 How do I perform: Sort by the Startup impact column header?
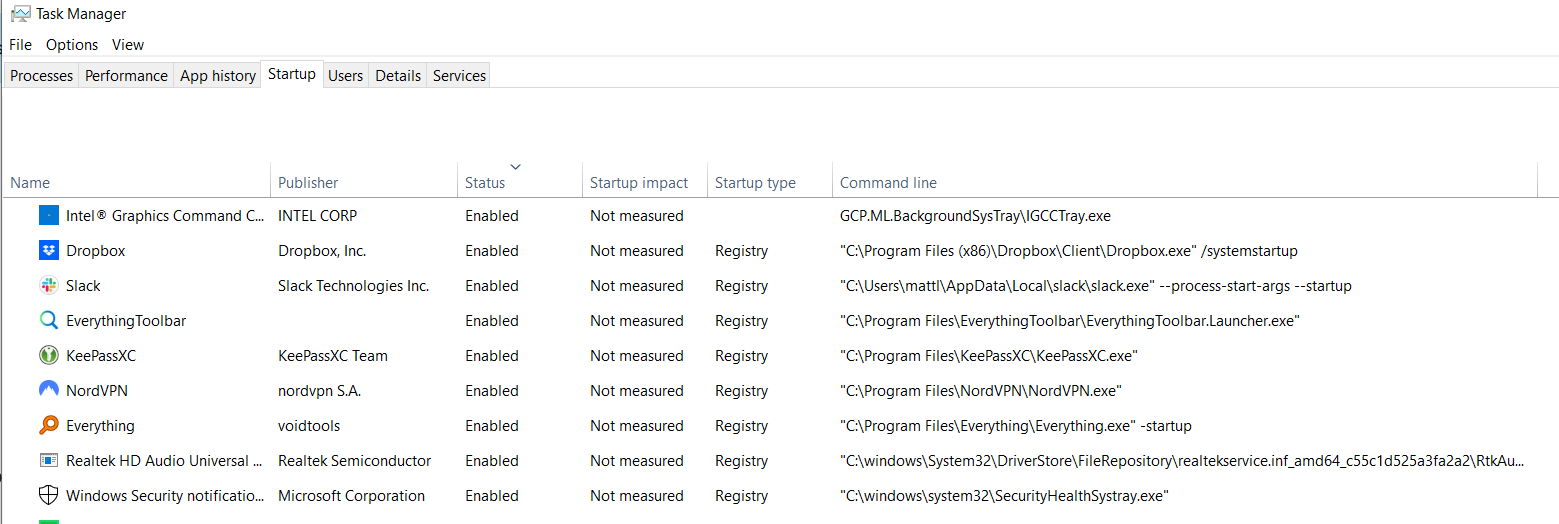(639, 182)
